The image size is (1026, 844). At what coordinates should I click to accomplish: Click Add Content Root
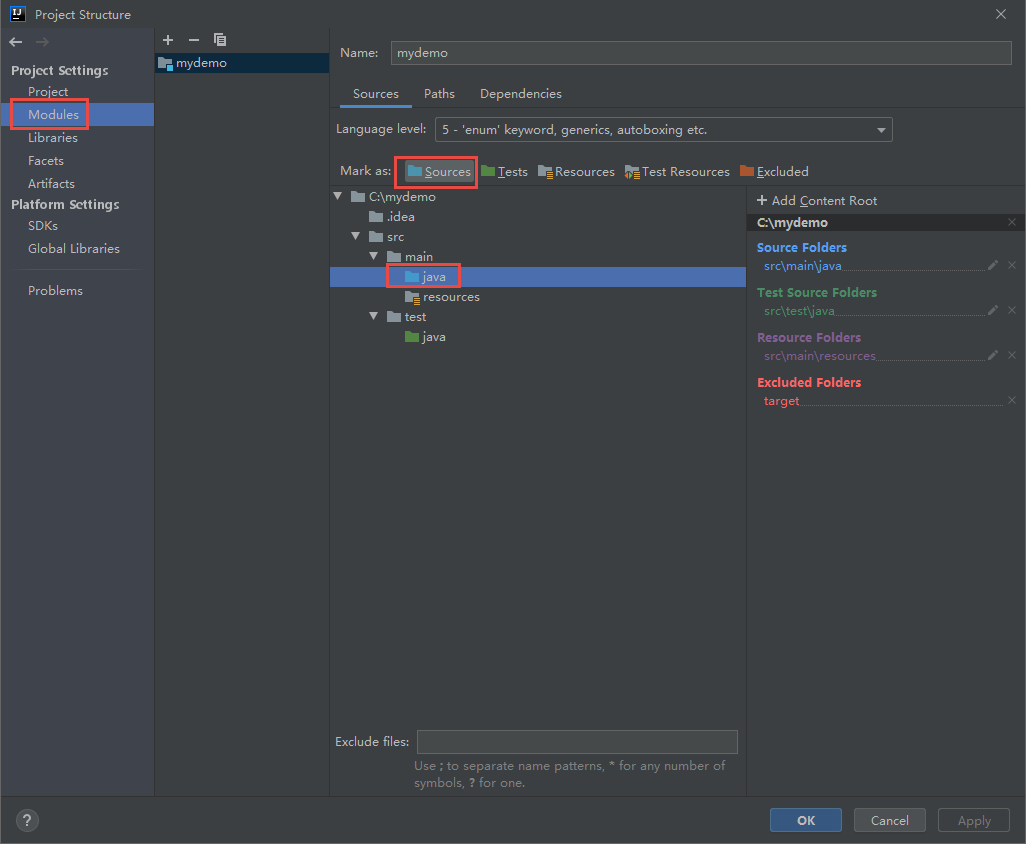817,201
